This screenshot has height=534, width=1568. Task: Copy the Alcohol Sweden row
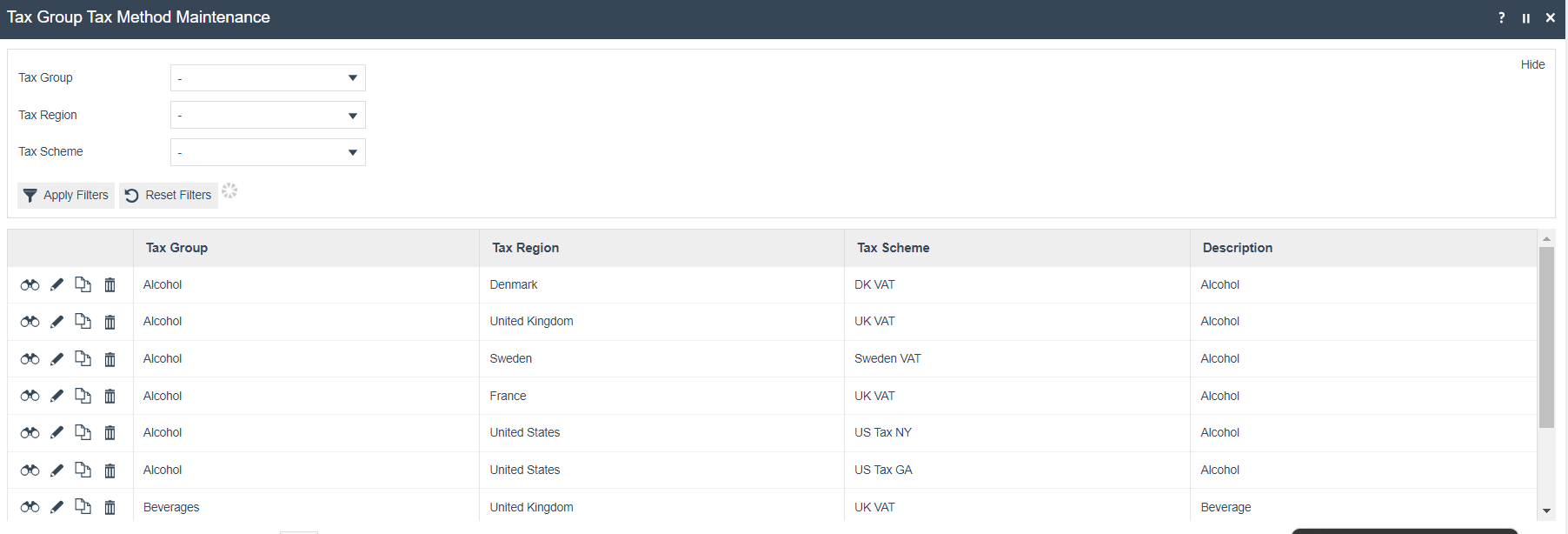coord(83,358)
